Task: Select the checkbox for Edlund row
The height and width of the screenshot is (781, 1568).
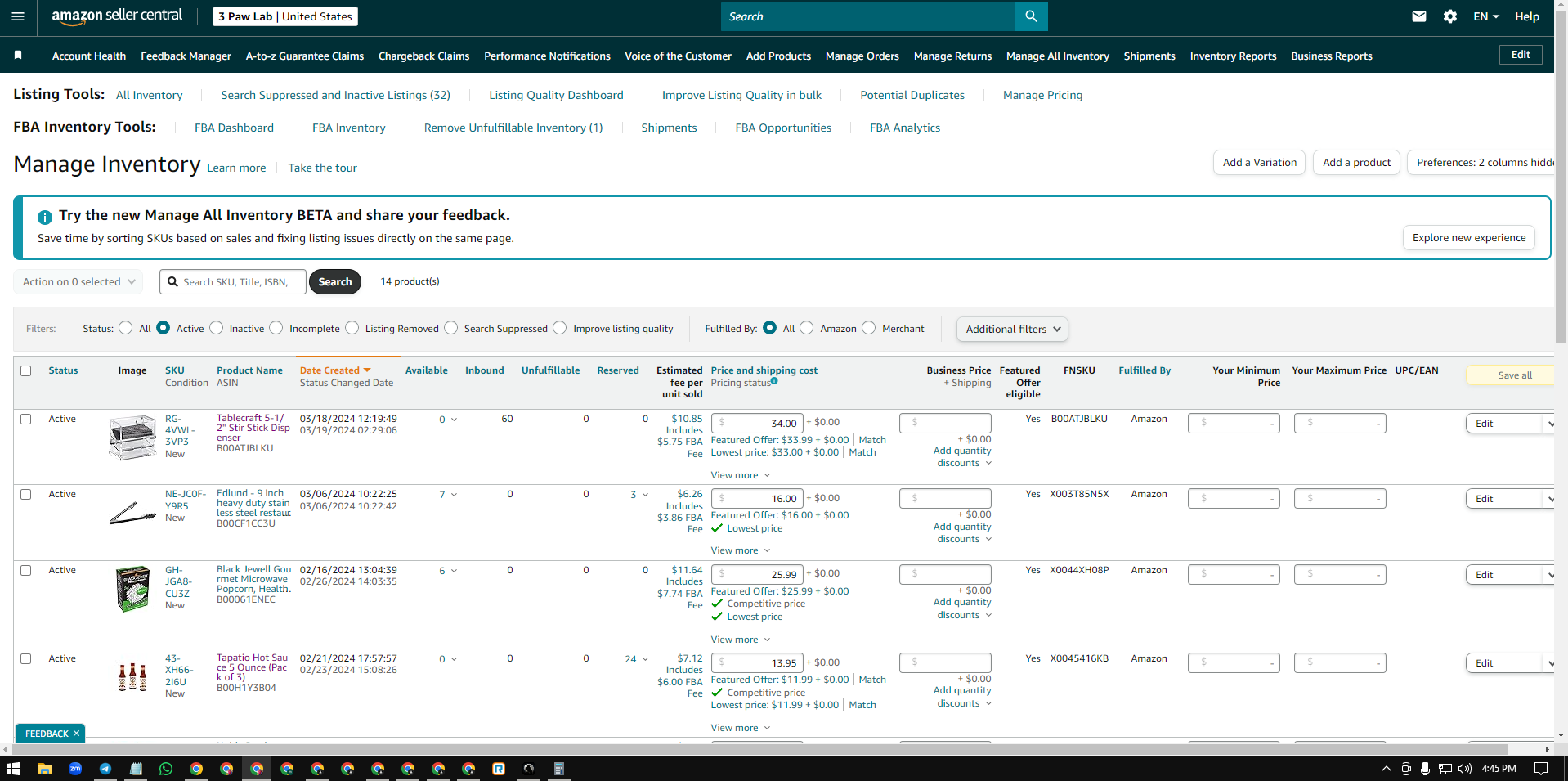Action: click(x=26, y=495)
